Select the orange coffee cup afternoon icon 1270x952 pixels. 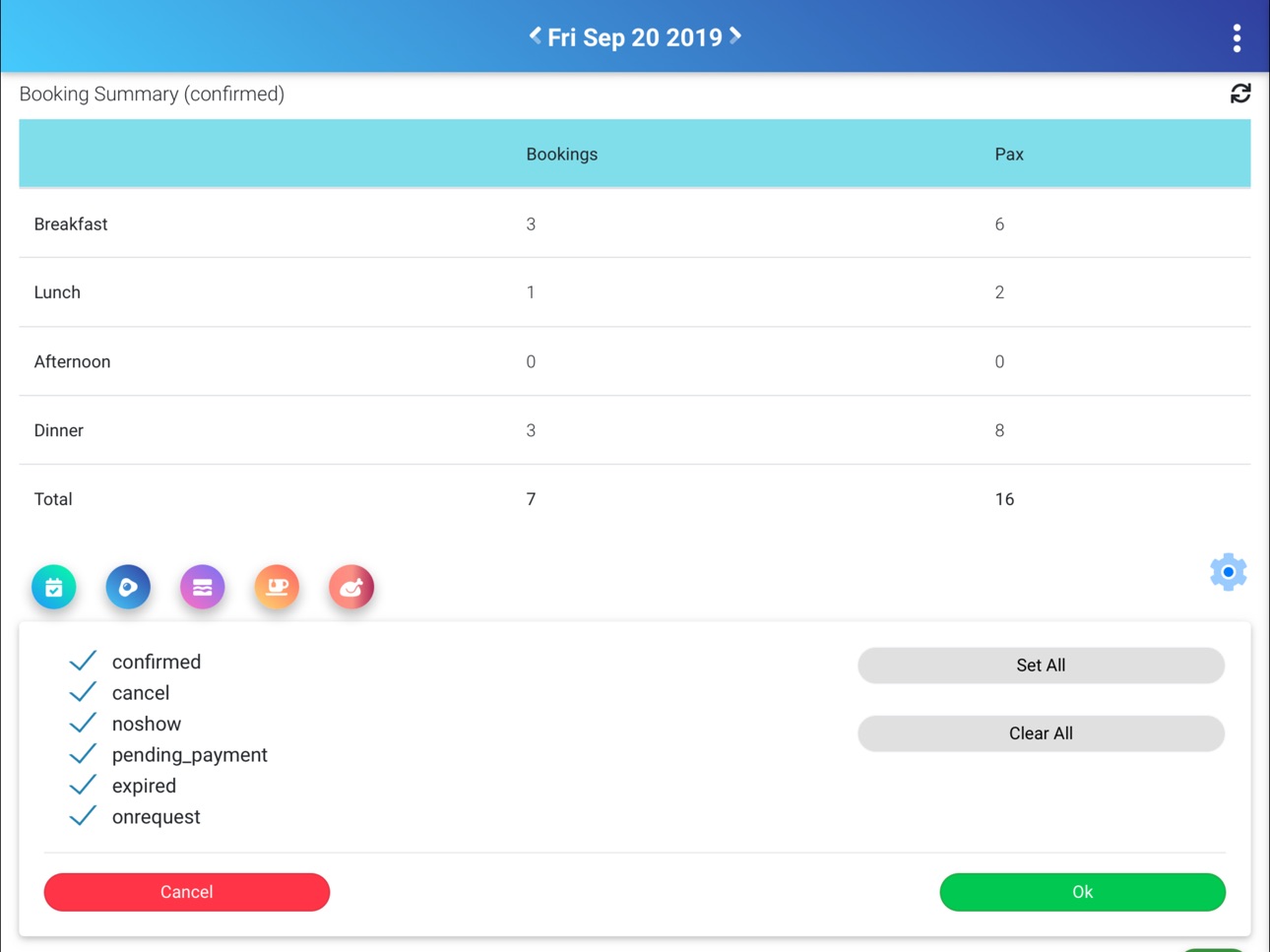tap(277, 587)
